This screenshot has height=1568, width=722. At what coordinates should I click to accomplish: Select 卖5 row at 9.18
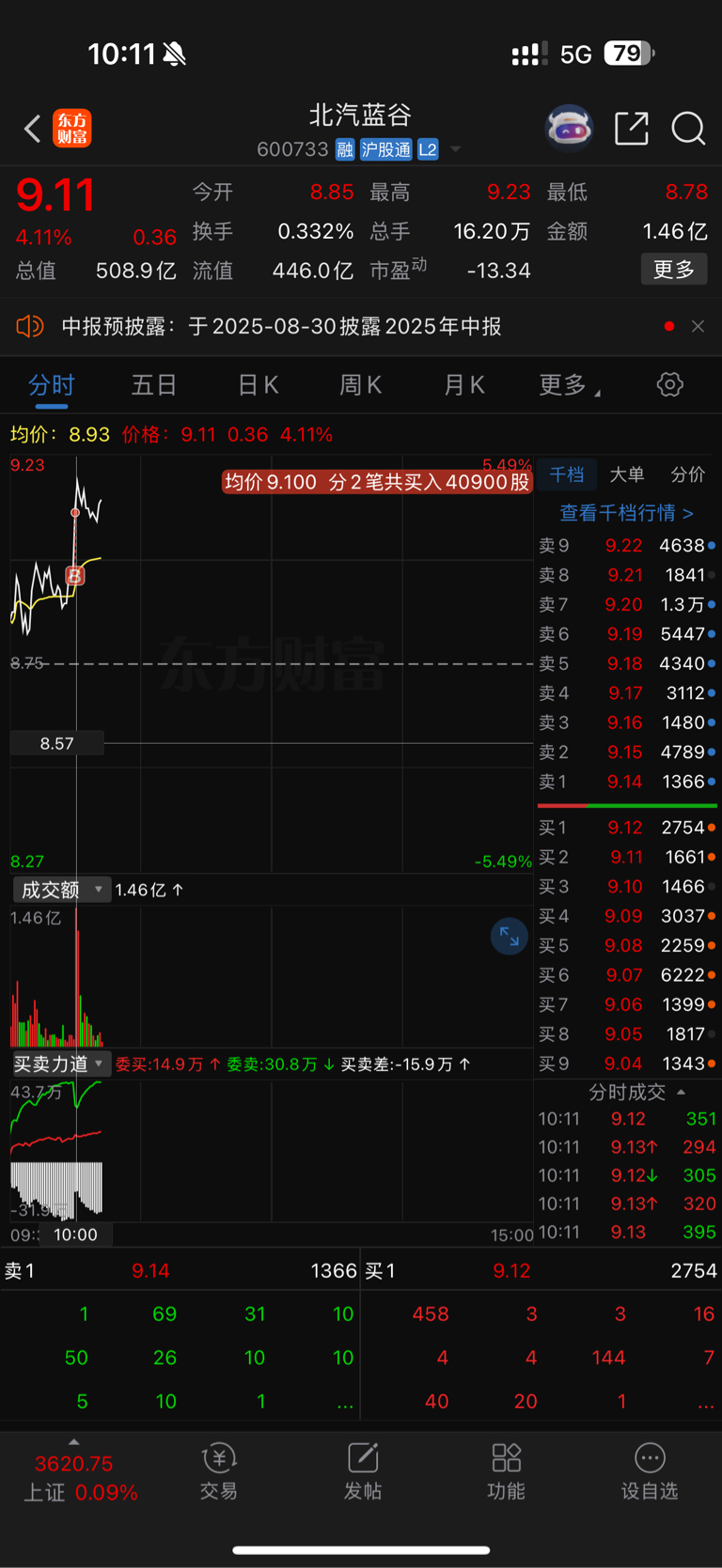(x=627, y=663)
